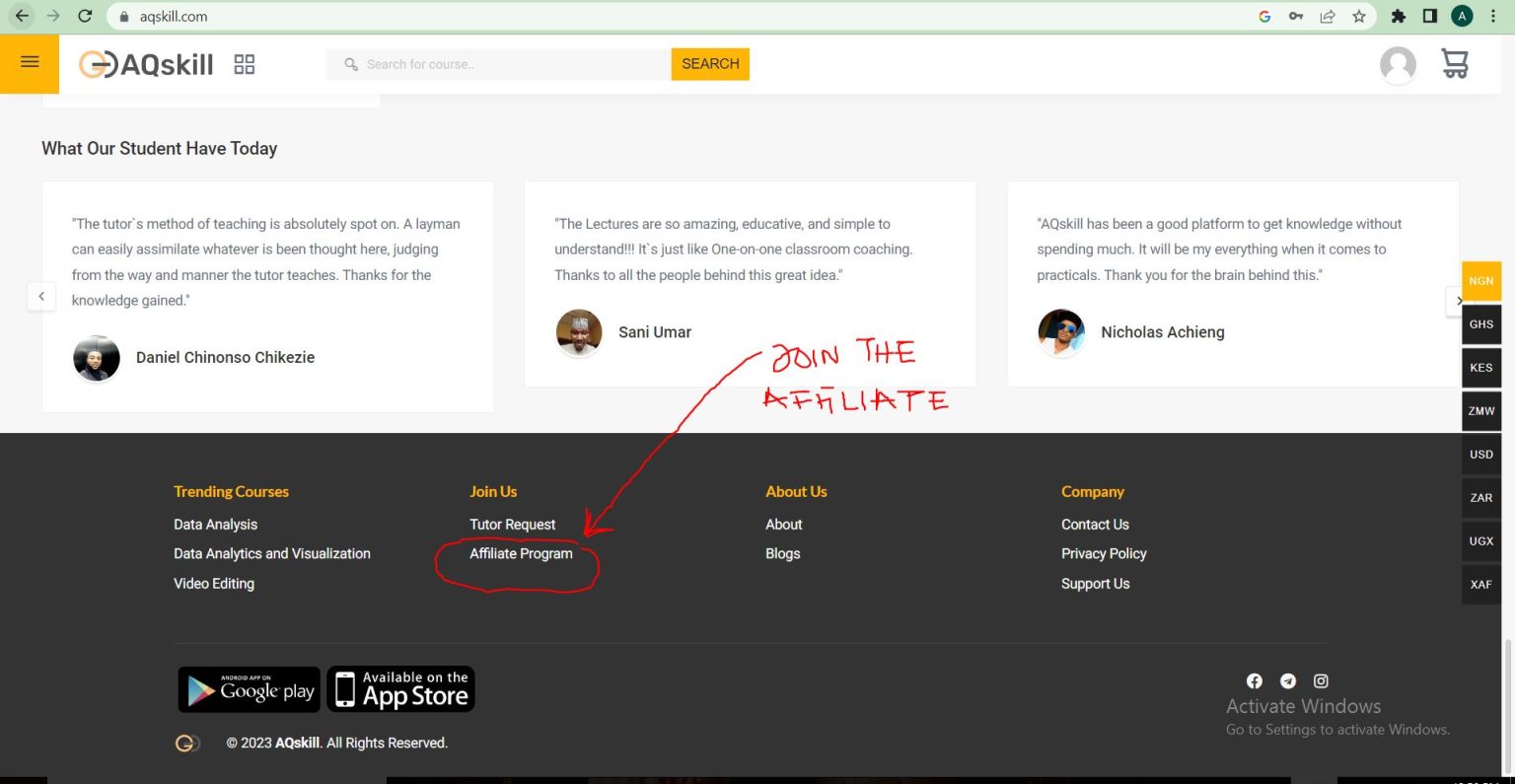Switch currency to ZAR

point(1480,497)
